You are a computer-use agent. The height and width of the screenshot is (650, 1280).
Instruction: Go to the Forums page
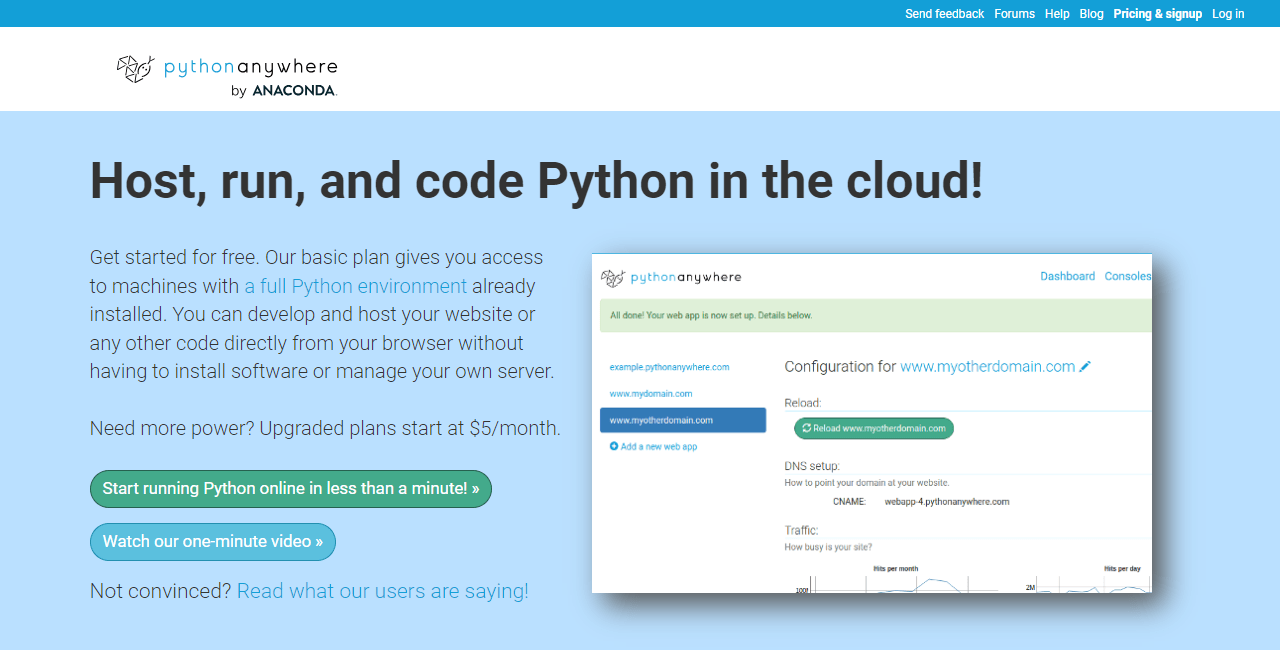(x=1014, y=14)
